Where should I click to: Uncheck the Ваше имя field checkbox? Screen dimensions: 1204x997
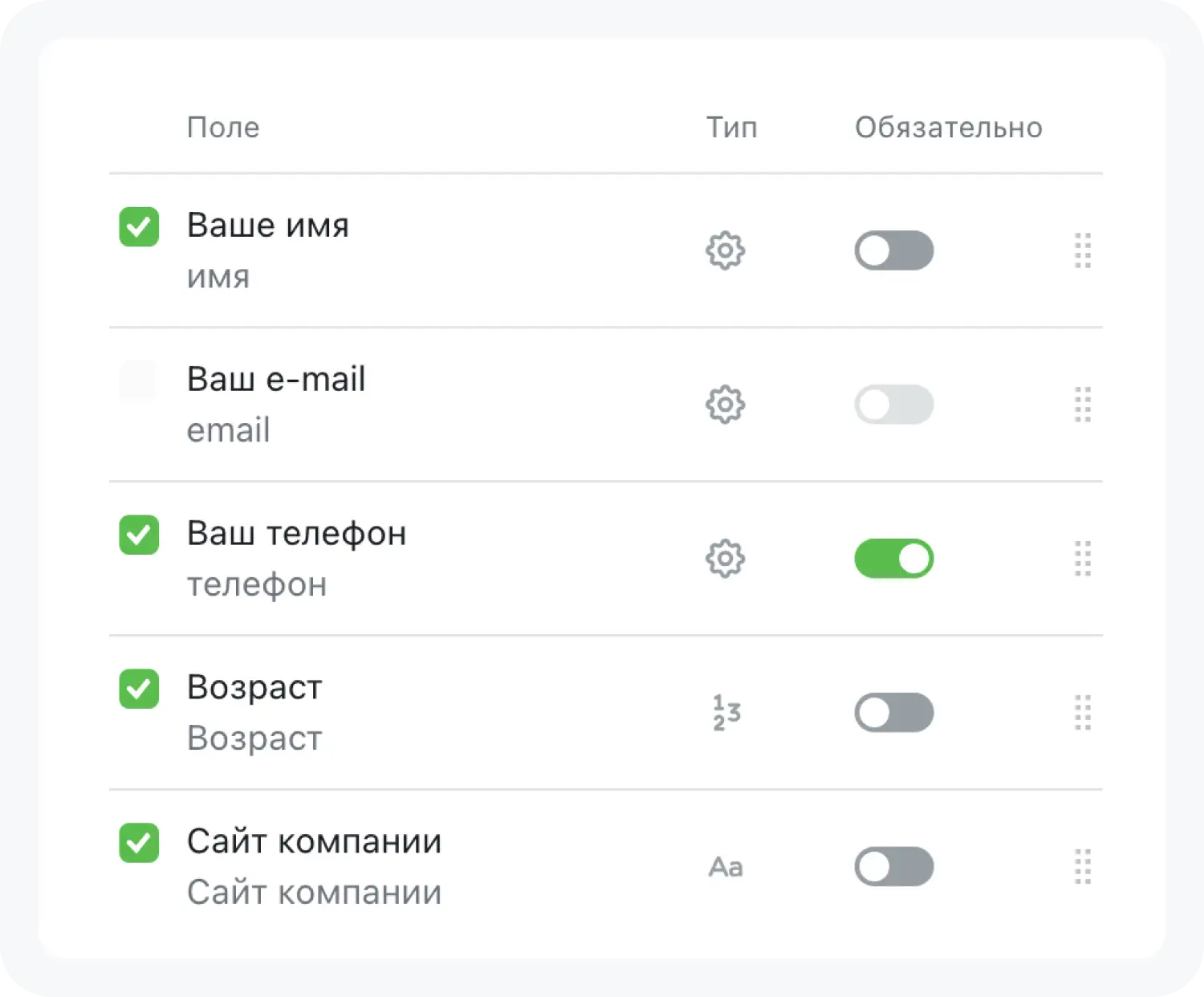pyautogui.click(x=139, y=226)
